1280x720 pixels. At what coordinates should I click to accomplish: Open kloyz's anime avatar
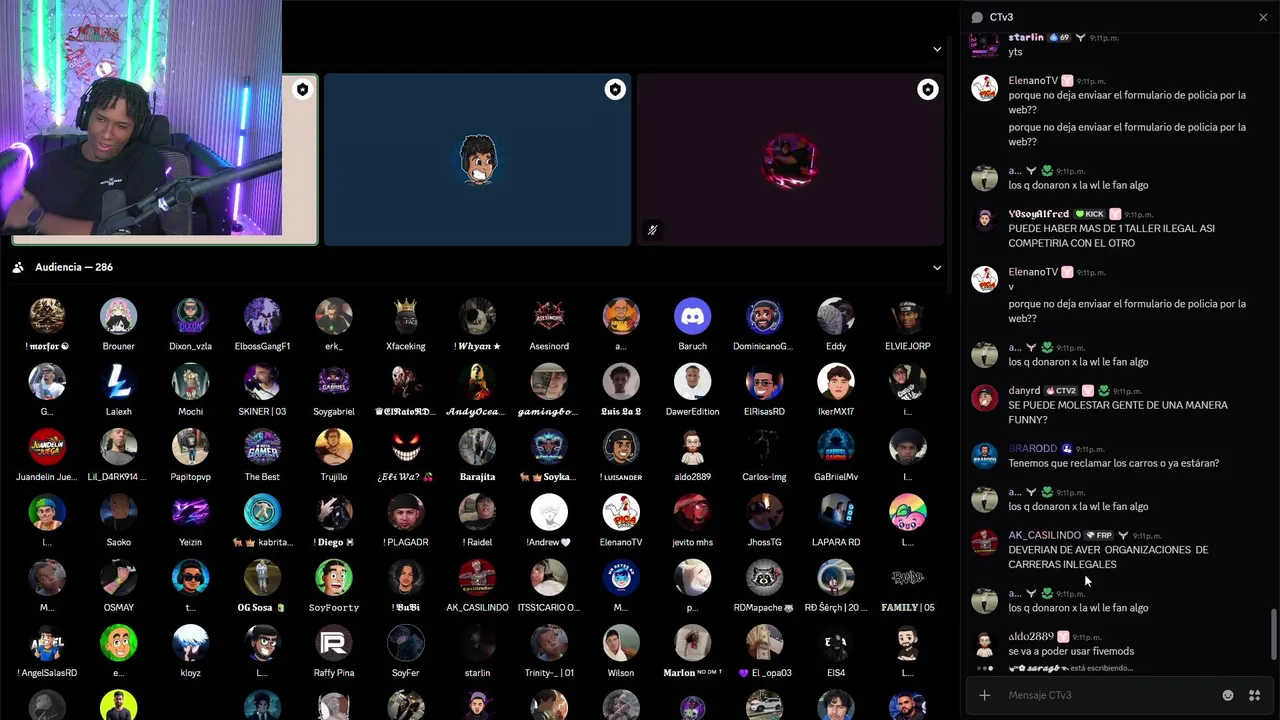pyautogui.click(x=190, y=643)
